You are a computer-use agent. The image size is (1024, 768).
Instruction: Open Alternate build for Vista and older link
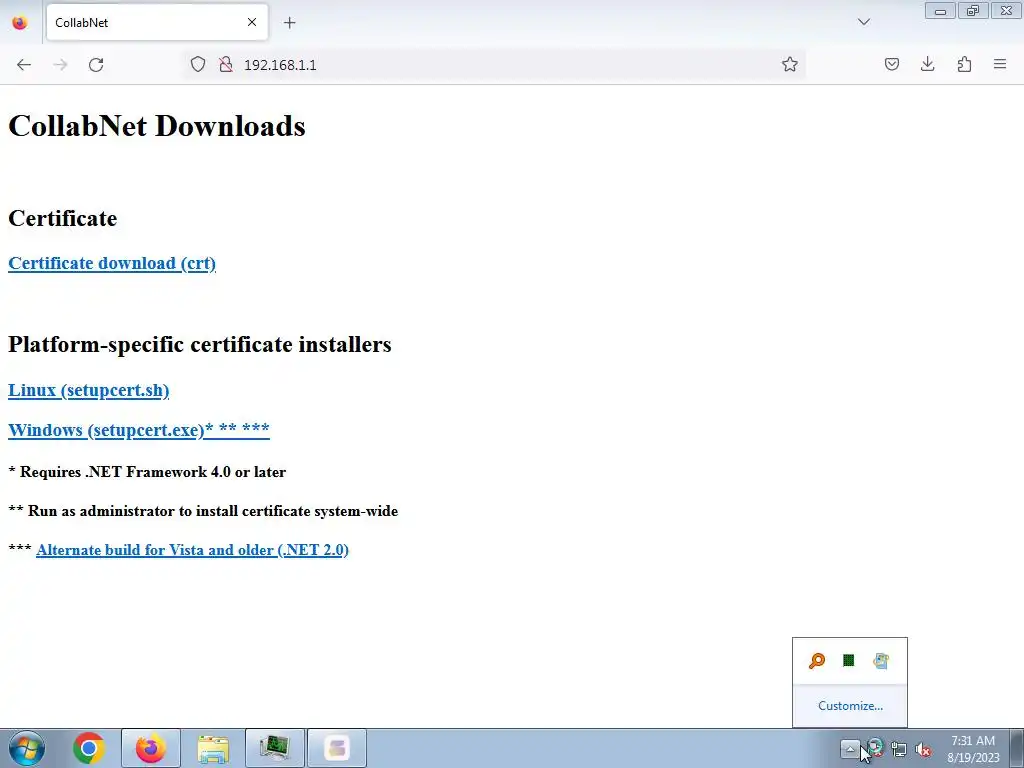[x=192, y=550]
